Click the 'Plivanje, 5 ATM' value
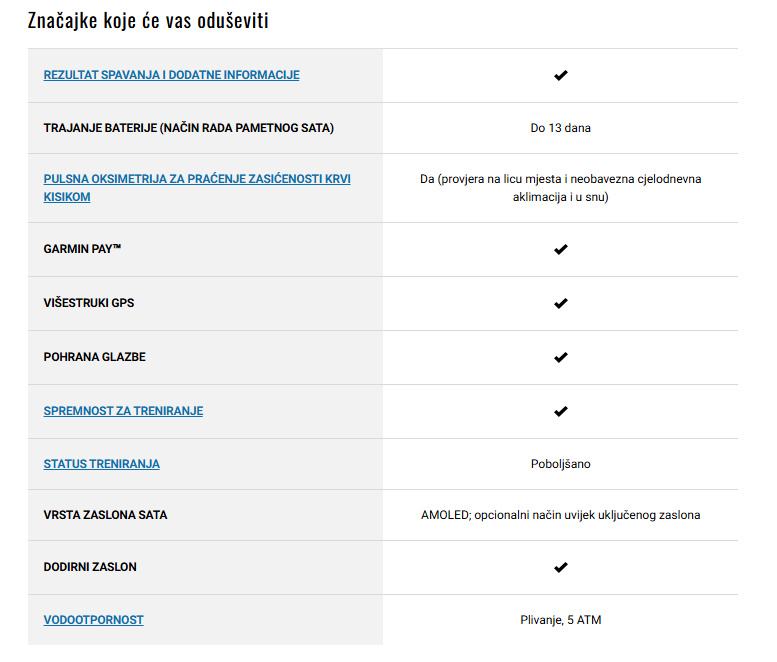This screenshot has height=662, width=777. (x=560, y=620)
